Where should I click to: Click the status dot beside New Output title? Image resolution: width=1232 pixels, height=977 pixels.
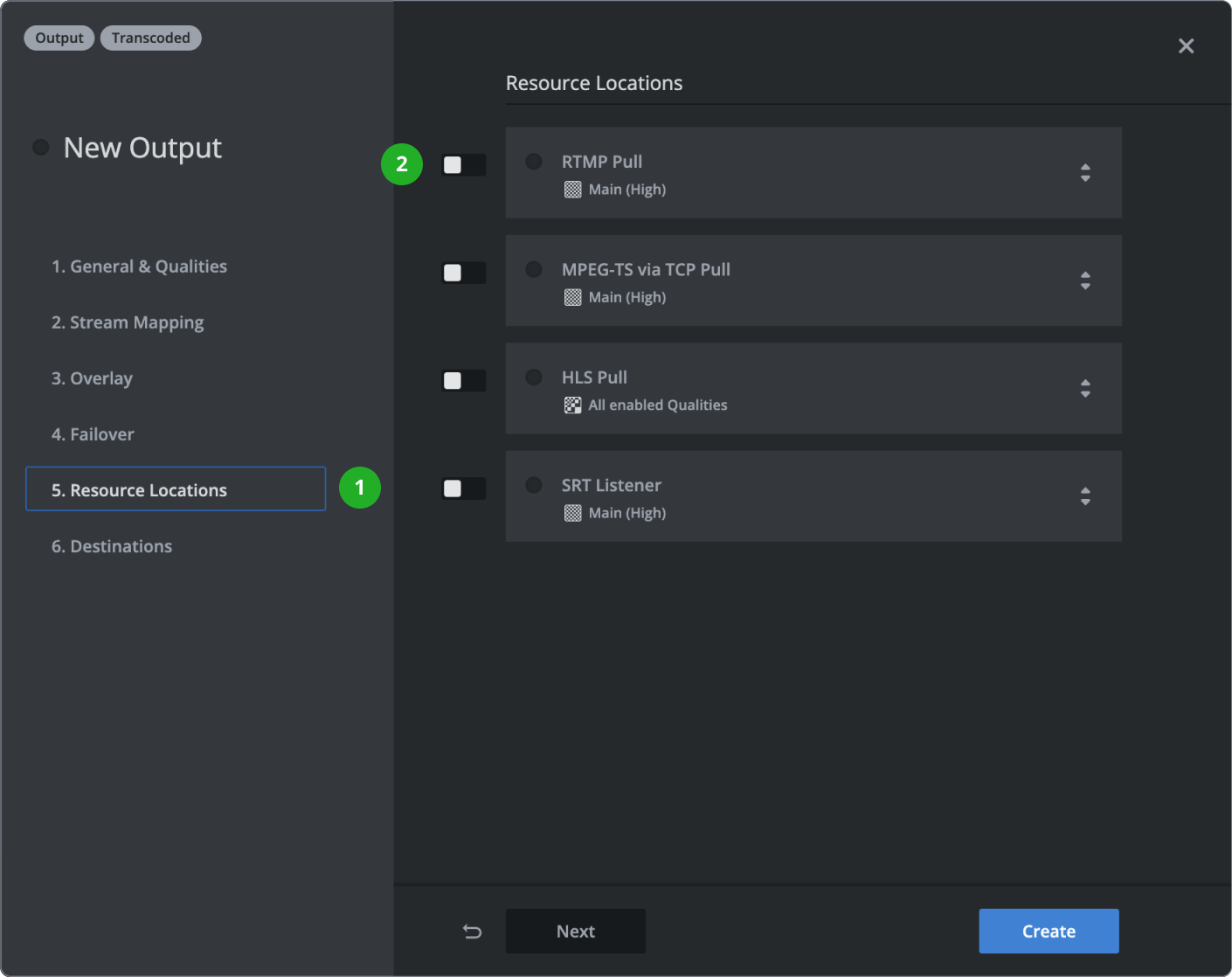41,148
